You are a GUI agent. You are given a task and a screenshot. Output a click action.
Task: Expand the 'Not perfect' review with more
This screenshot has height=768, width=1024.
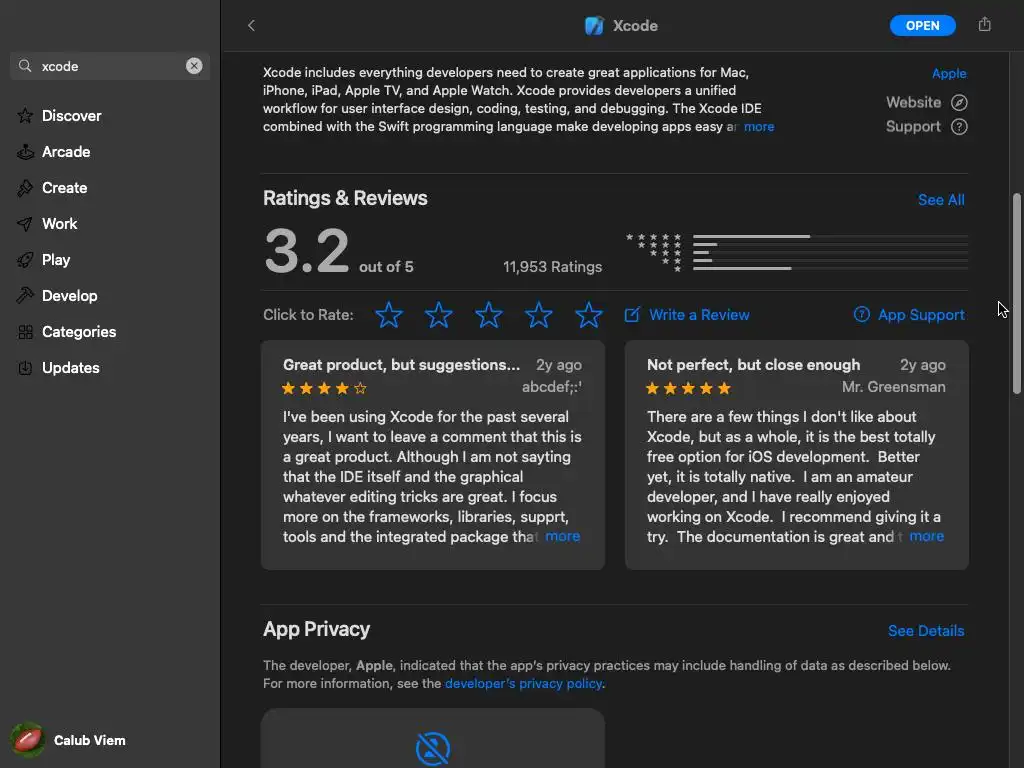coord(926,536)
